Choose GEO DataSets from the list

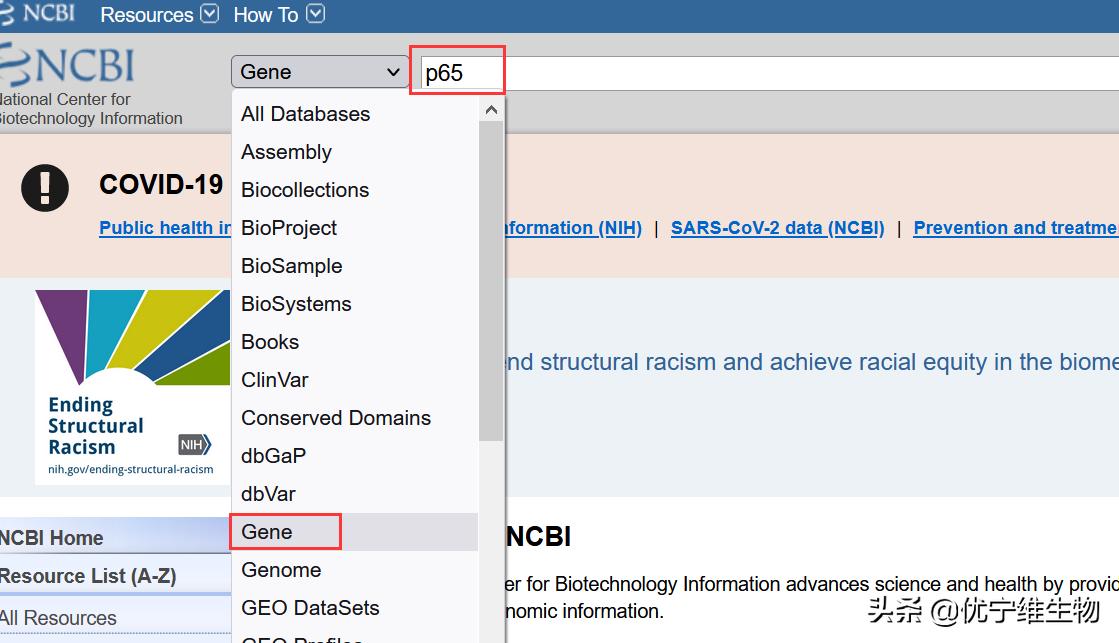310,608
